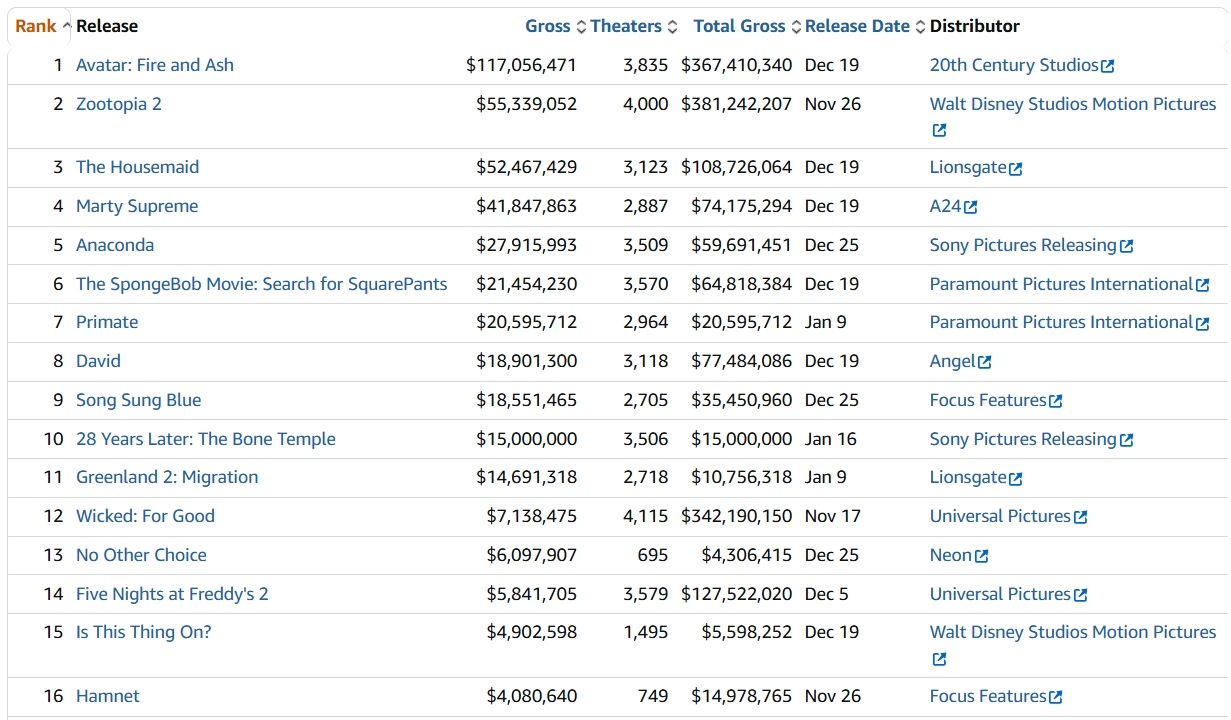This screenshot has height=720, width=1231.
Task: Sort by Total Gross column header
Action: point(740,26)
